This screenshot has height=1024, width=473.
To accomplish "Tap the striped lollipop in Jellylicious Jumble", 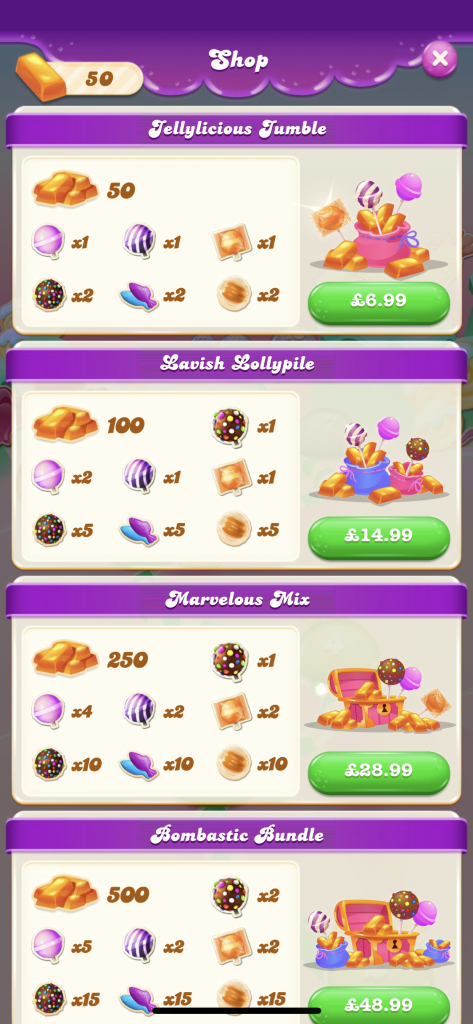I will coord(140,242).
